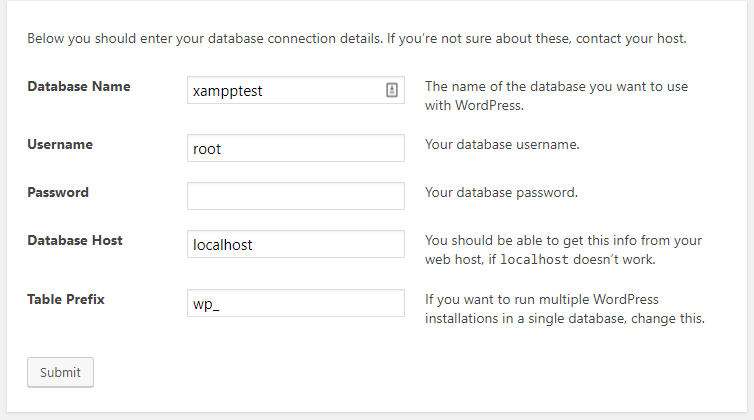Viewport: 754px width, 420px height.
Task: Click the web host info description text
Action: coord(564,250)
